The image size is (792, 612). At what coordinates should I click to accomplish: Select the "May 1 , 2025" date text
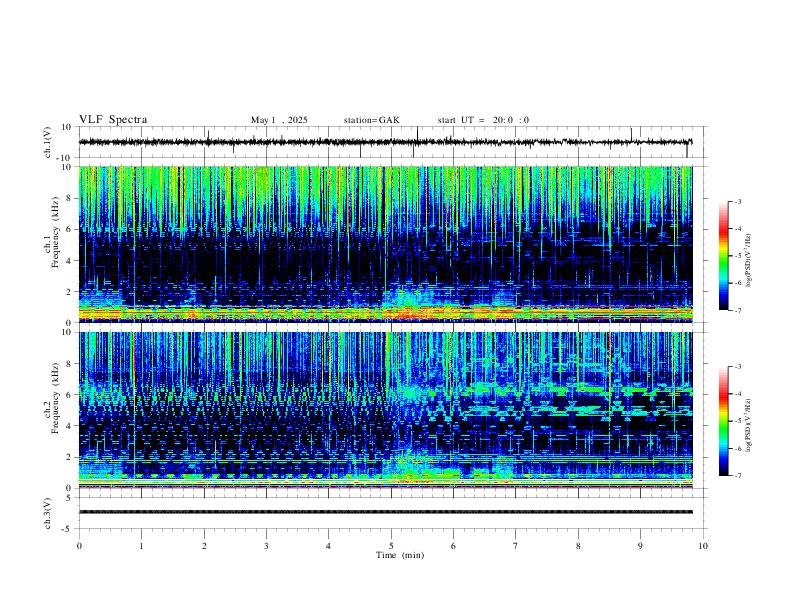(279, 120)
